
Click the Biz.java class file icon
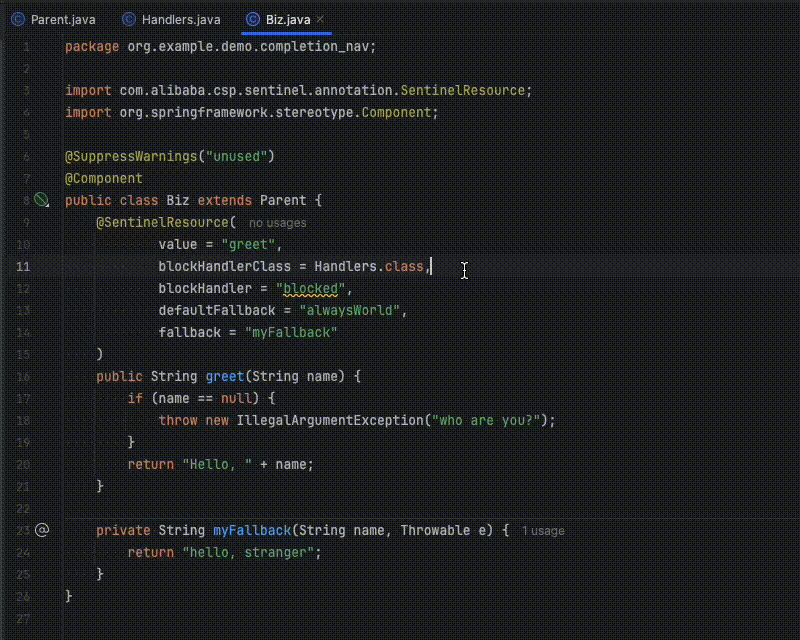click(253, 19)
